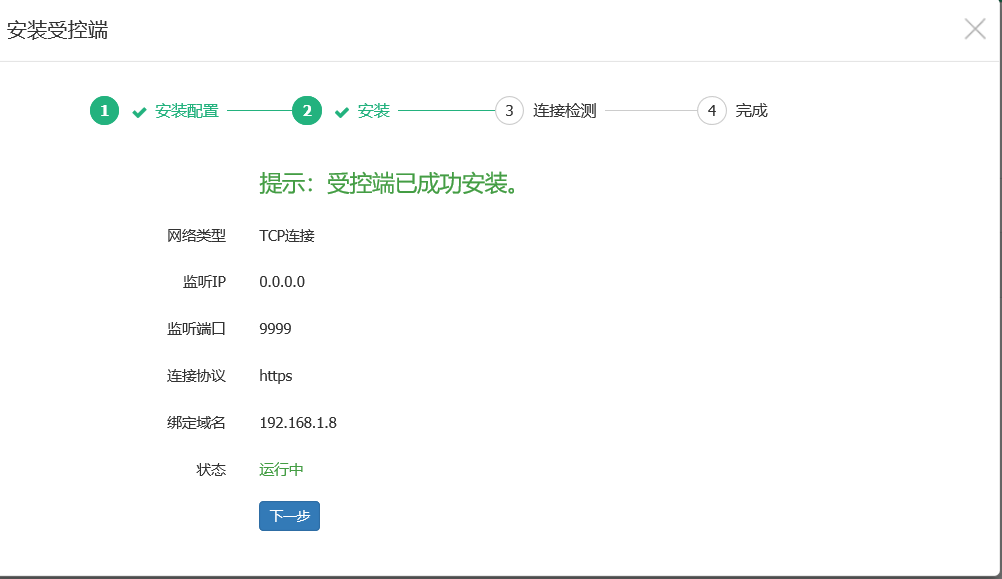Click checkmark icon beside 安装 step

[342, 112]
